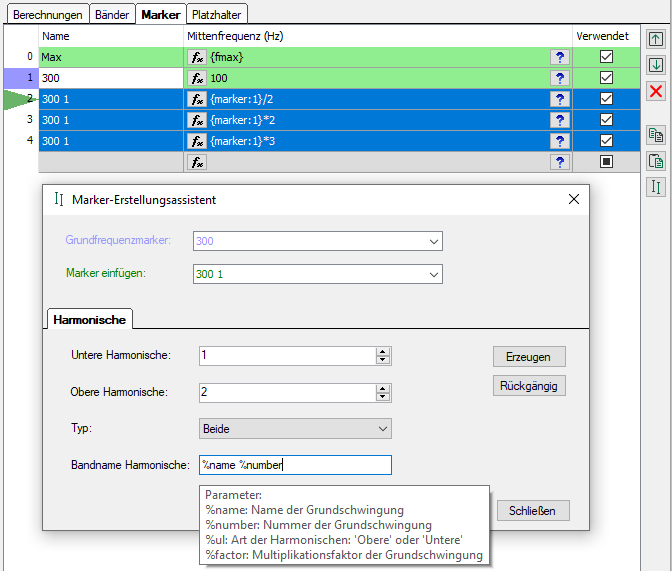Open help for {marker:1}/2 row

click(x=560, y=99)
